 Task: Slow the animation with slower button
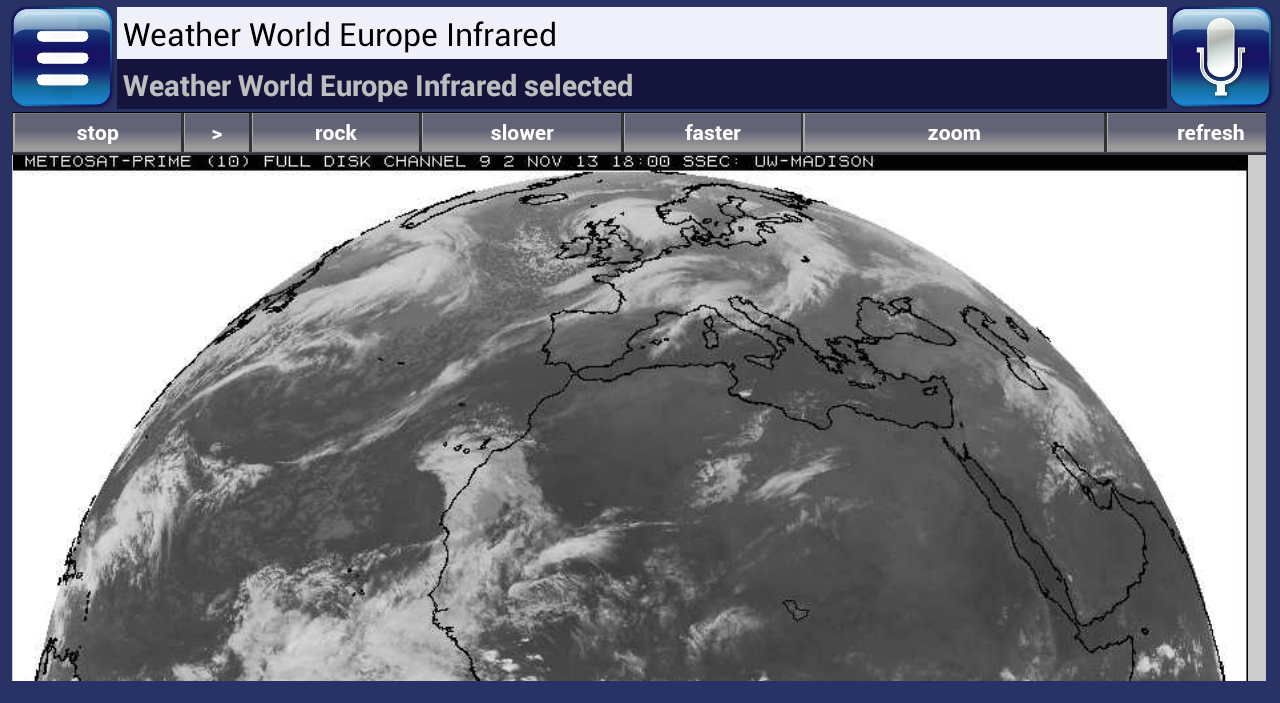(522, 133)
